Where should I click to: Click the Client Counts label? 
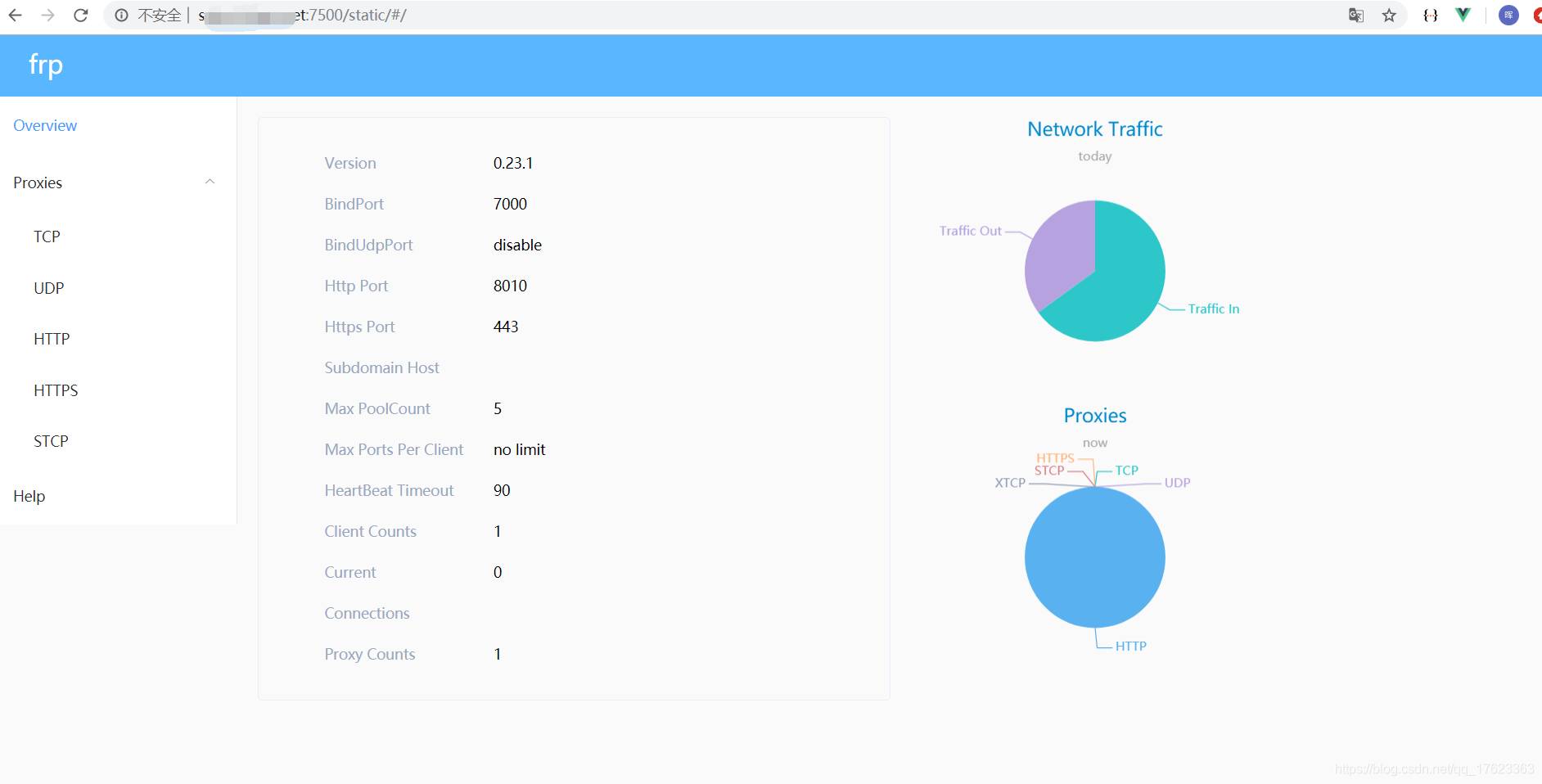370,531
